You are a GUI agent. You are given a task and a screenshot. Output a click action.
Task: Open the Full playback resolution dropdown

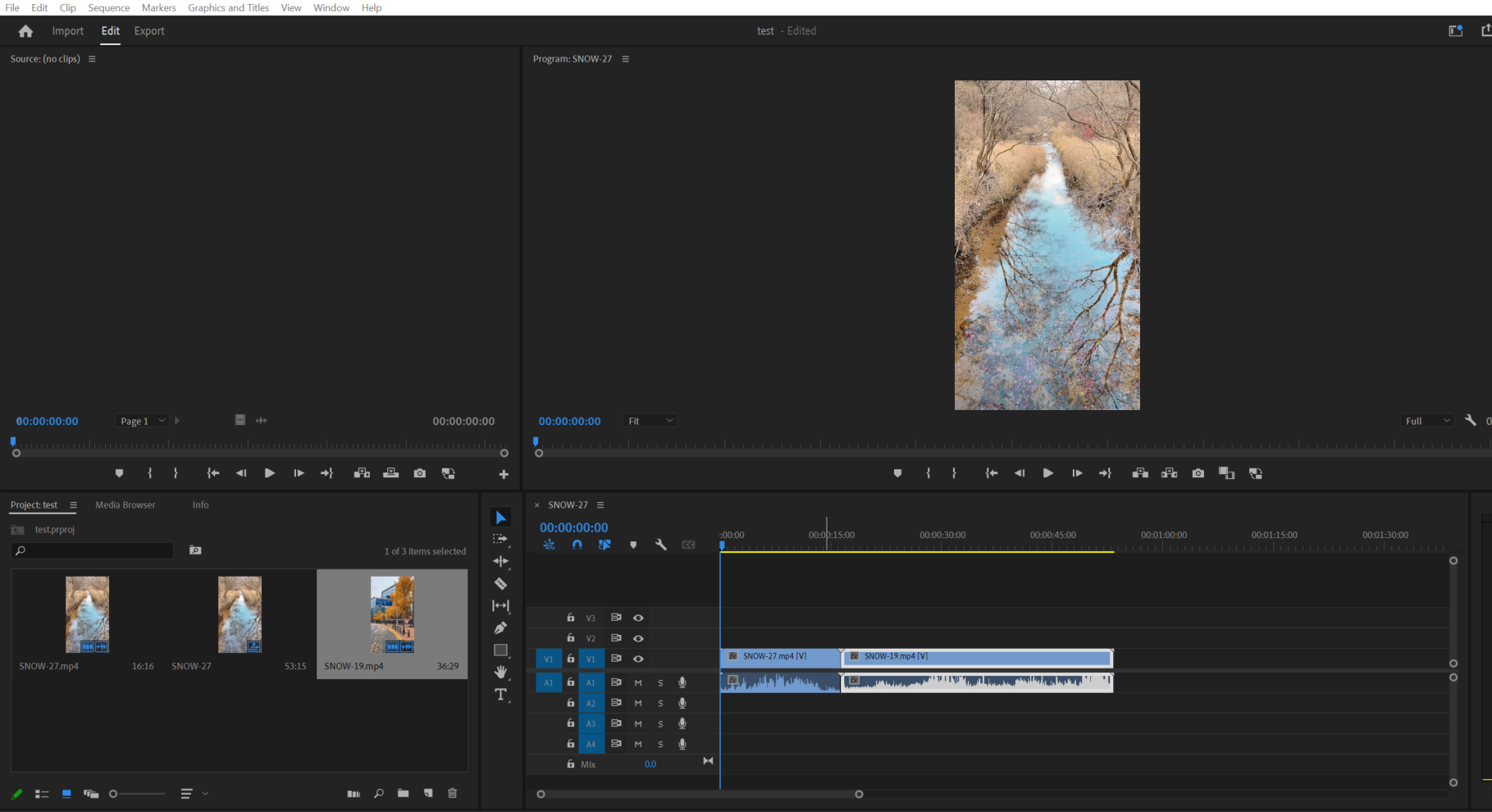[x=1426, y=421]
